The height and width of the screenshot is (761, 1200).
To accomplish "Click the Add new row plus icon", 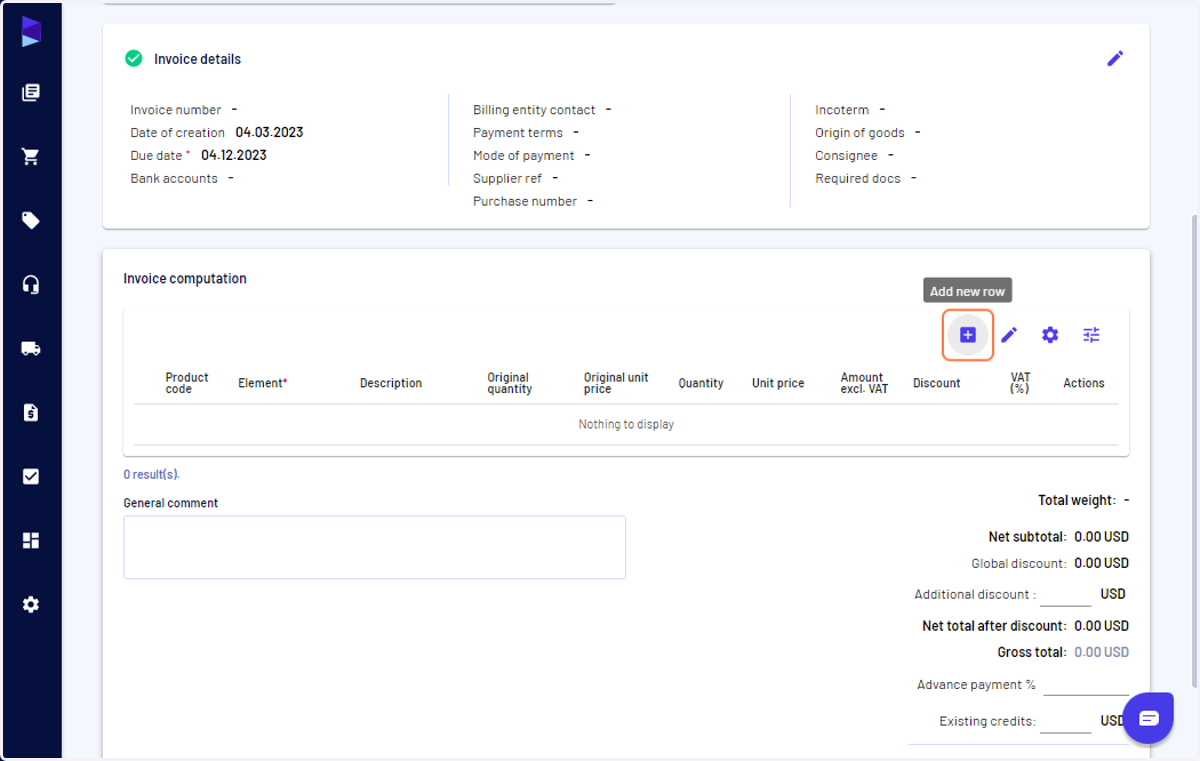I will tap(968, 335).
